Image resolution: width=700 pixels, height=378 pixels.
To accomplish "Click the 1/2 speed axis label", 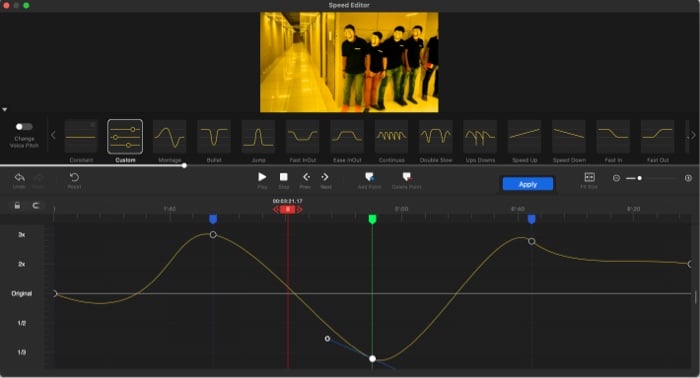I will [x=21, y=323].
